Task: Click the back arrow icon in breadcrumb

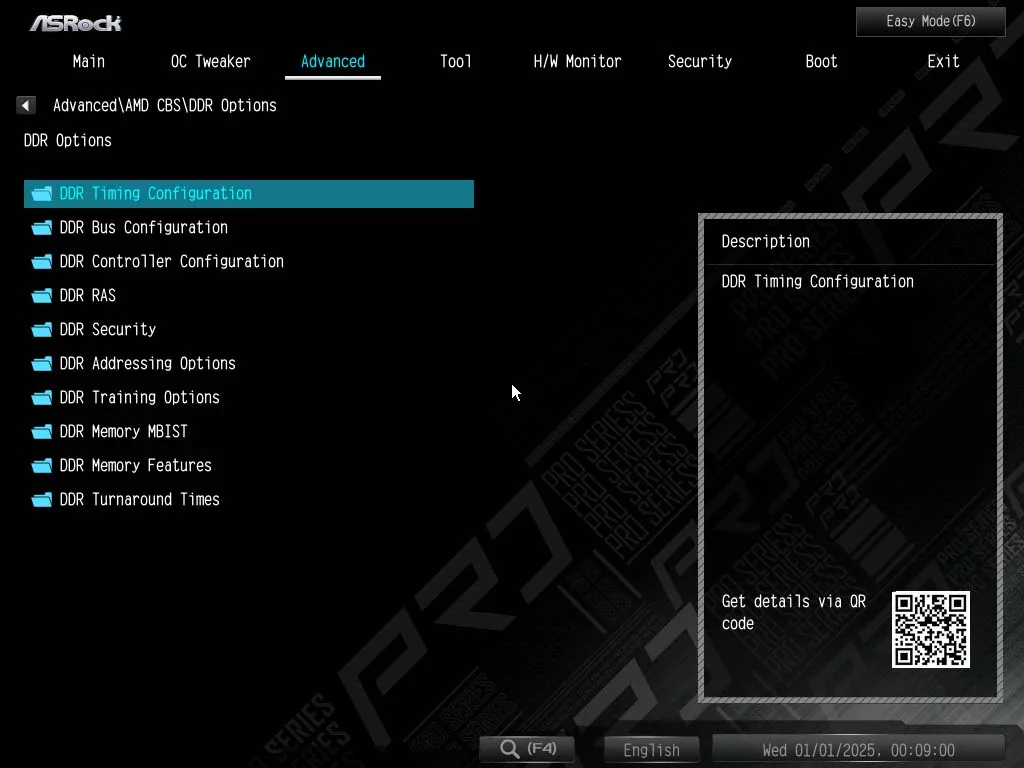Action: point(26,105)
